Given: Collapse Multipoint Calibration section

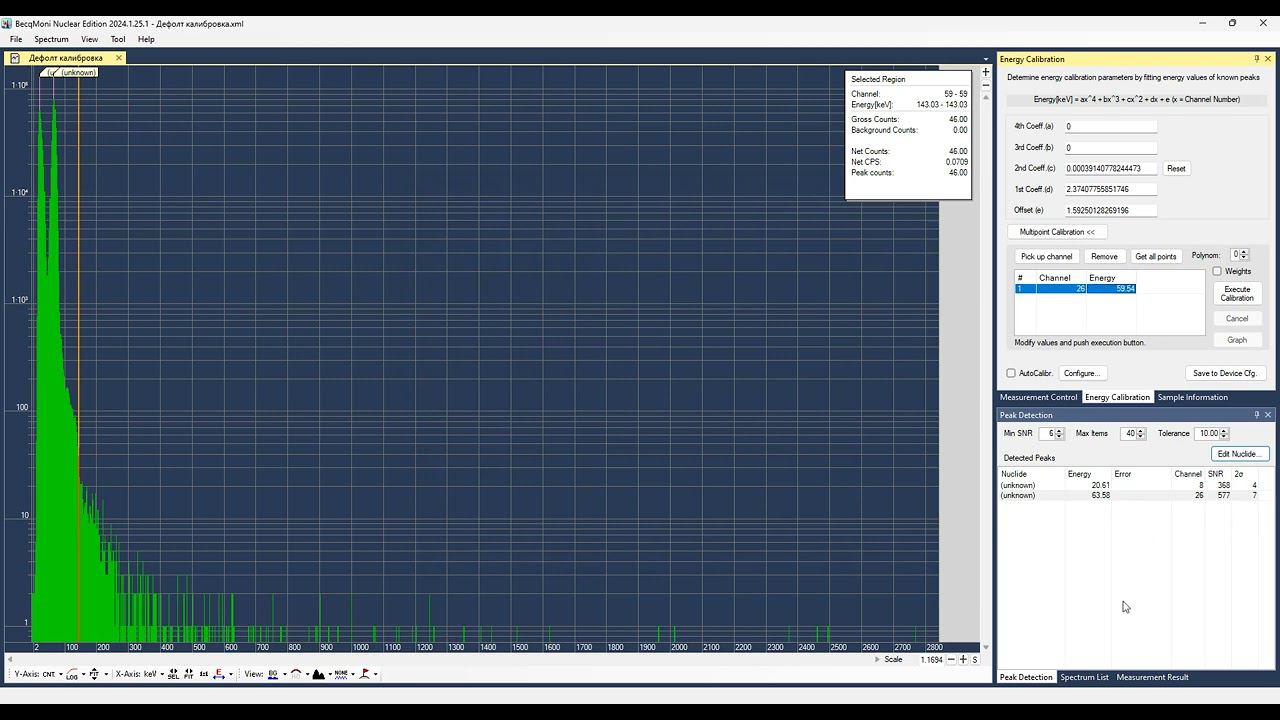Looking at the screenshot, I should coord(1057,232).
